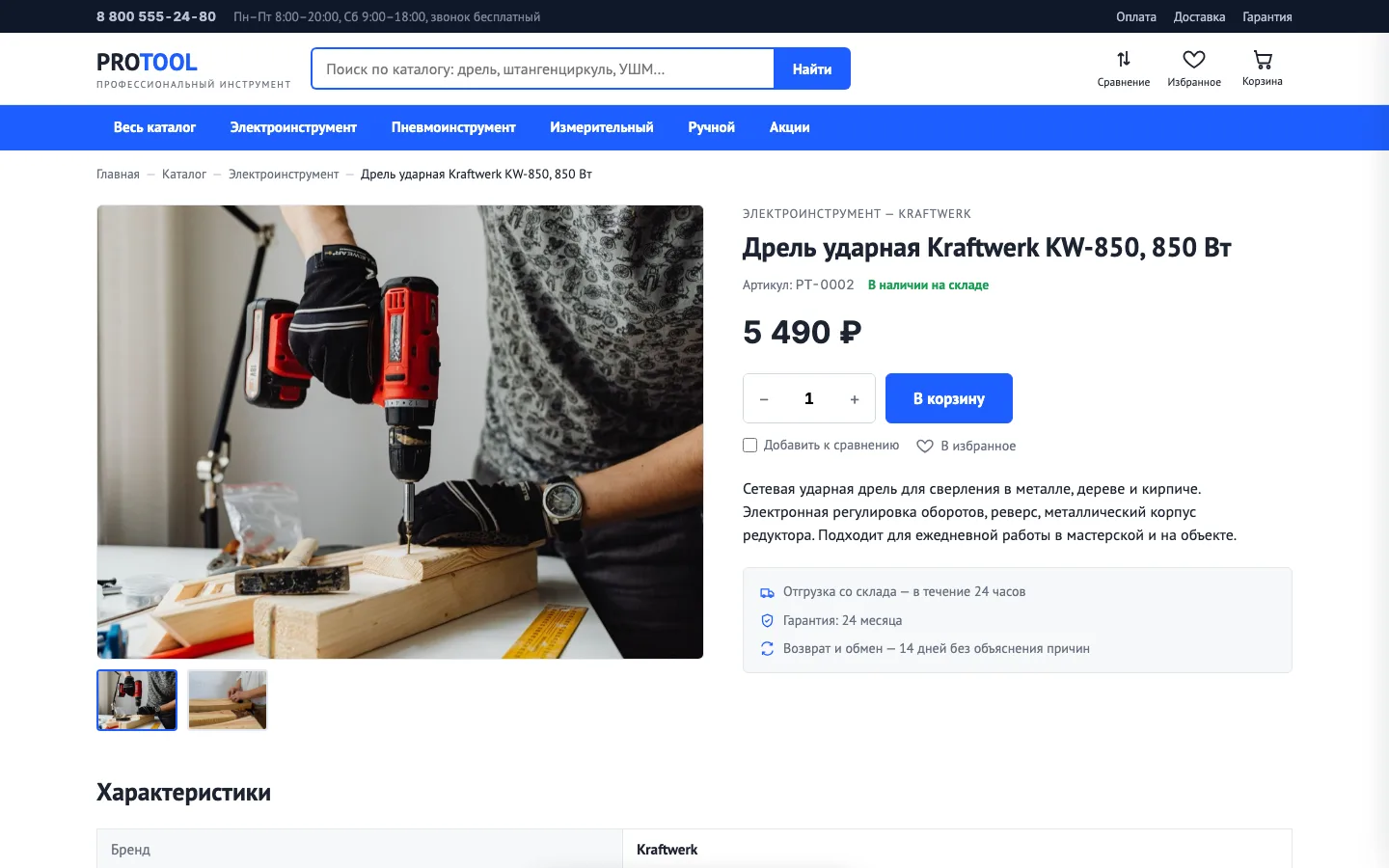
Task: Tick the Добавить к сравнению checkbox
Action: [x=749, y=445]
